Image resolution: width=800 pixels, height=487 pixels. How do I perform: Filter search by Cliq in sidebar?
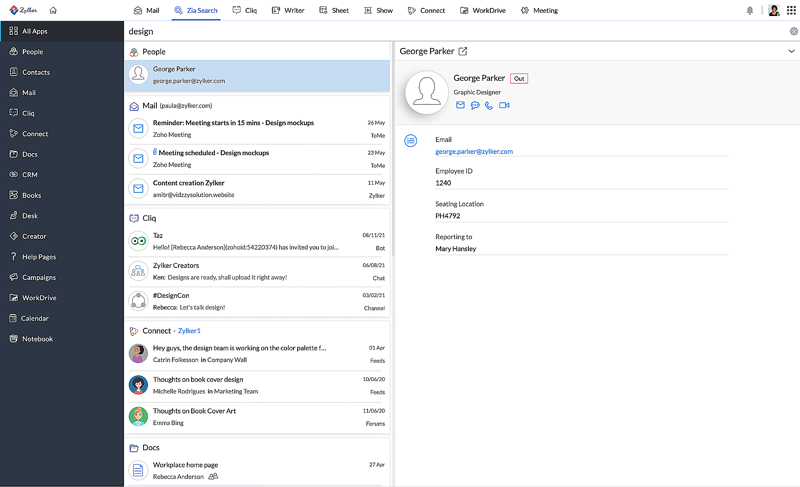[x=62, y=113]
